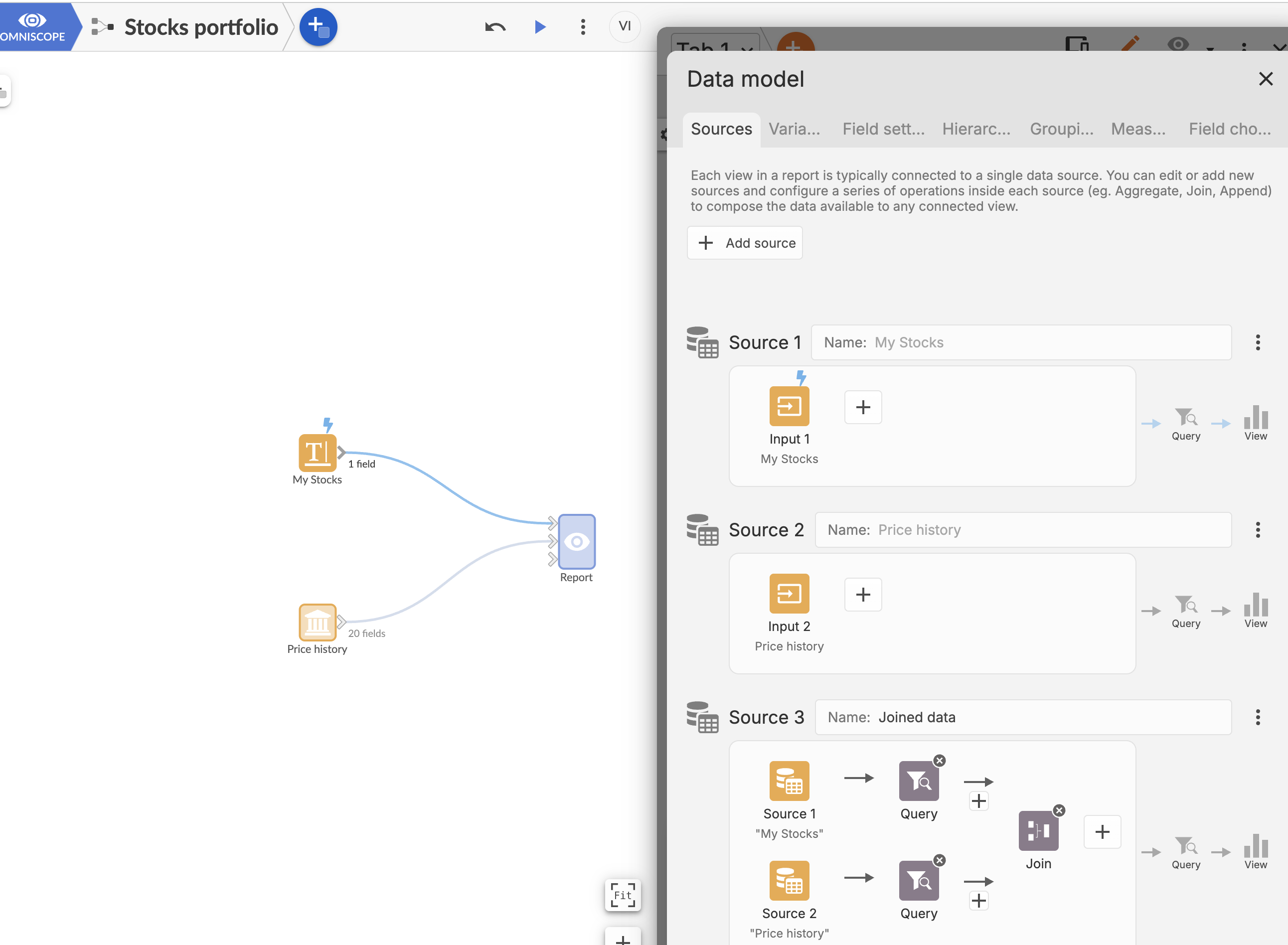Run the workflow with play button
Viewport: 1288px width, 945px height.
pos(540,26)
